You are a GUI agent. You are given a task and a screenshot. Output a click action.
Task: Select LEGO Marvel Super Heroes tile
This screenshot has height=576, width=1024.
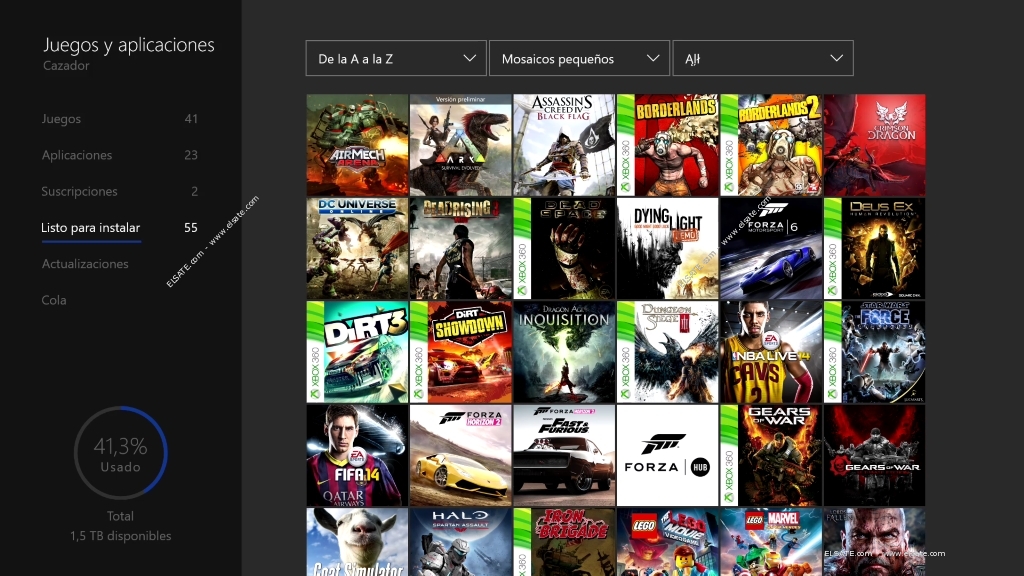click(771, 542)
